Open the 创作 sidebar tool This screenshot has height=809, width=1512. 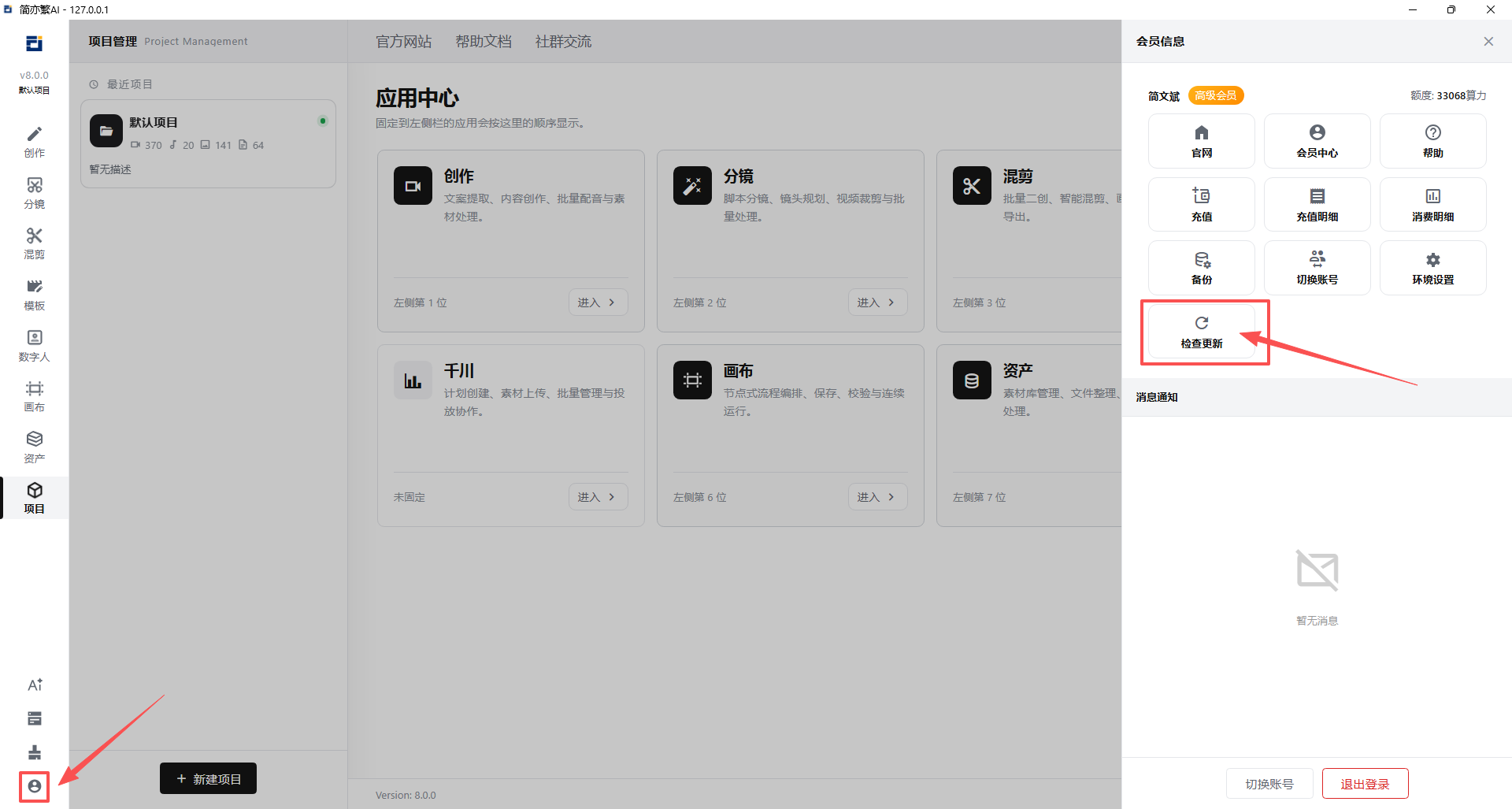click(34, 142)
